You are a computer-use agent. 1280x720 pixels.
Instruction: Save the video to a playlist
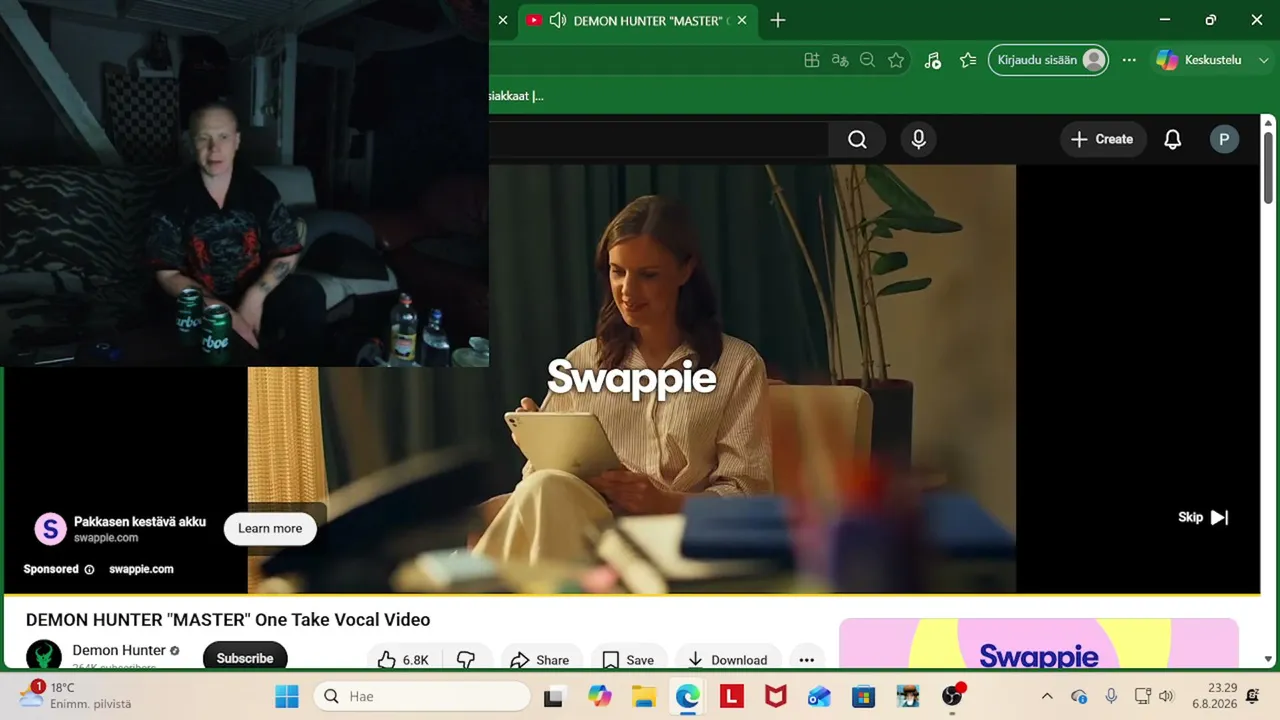coord(628,660)
